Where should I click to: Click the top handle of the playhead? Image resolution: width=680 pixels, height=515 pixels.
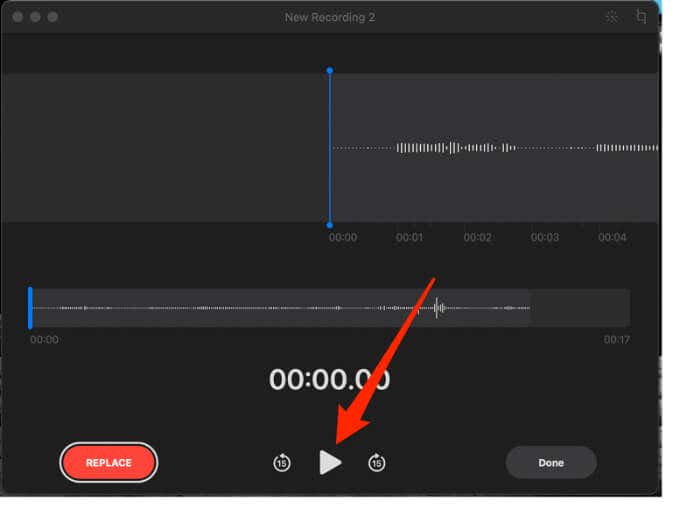tap(329, 71)
